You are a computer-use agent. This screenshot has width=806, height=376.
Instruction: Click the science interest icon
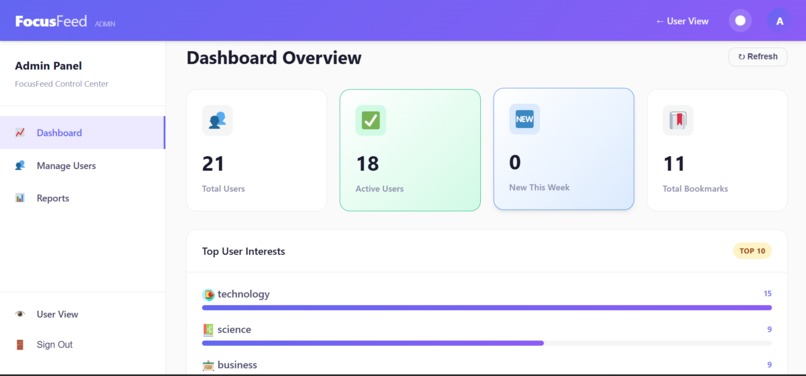click(208, 330)
